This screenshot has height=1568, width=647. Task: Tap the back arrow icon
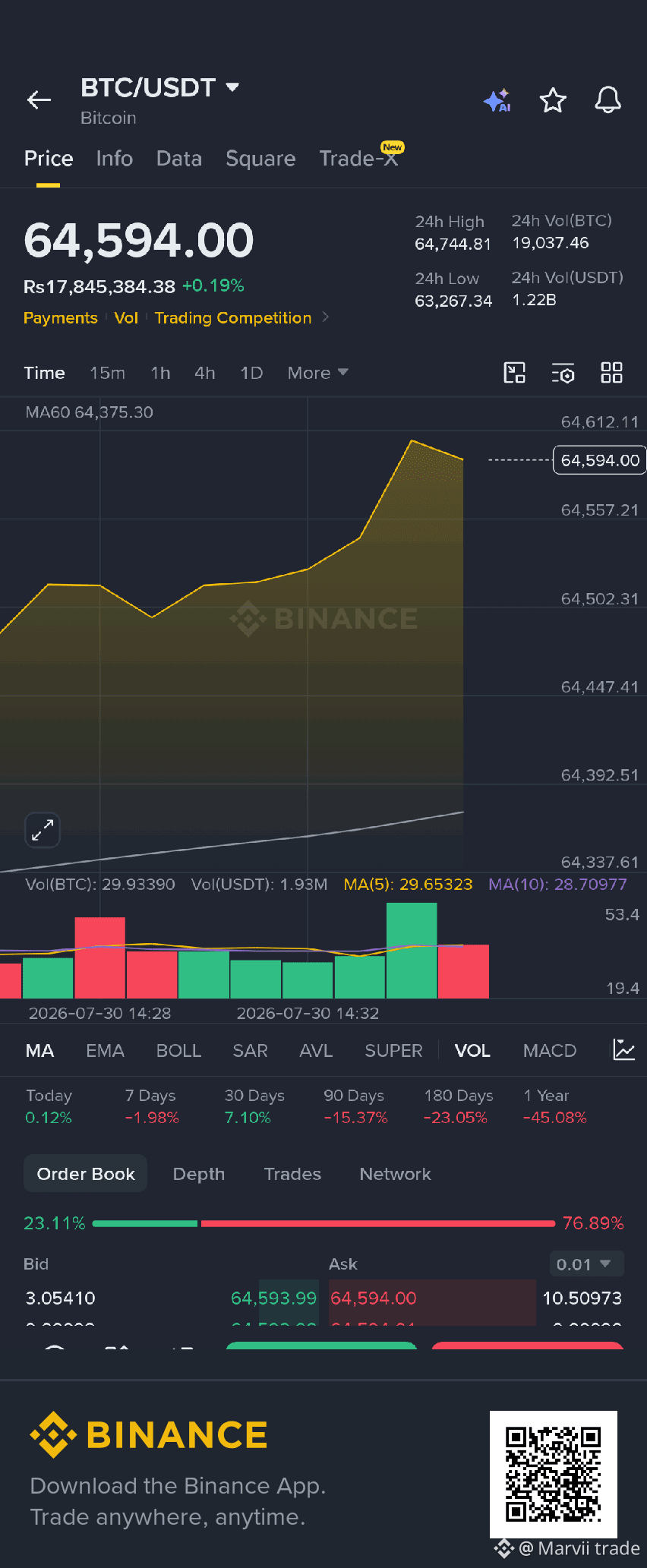pos(39,99)
